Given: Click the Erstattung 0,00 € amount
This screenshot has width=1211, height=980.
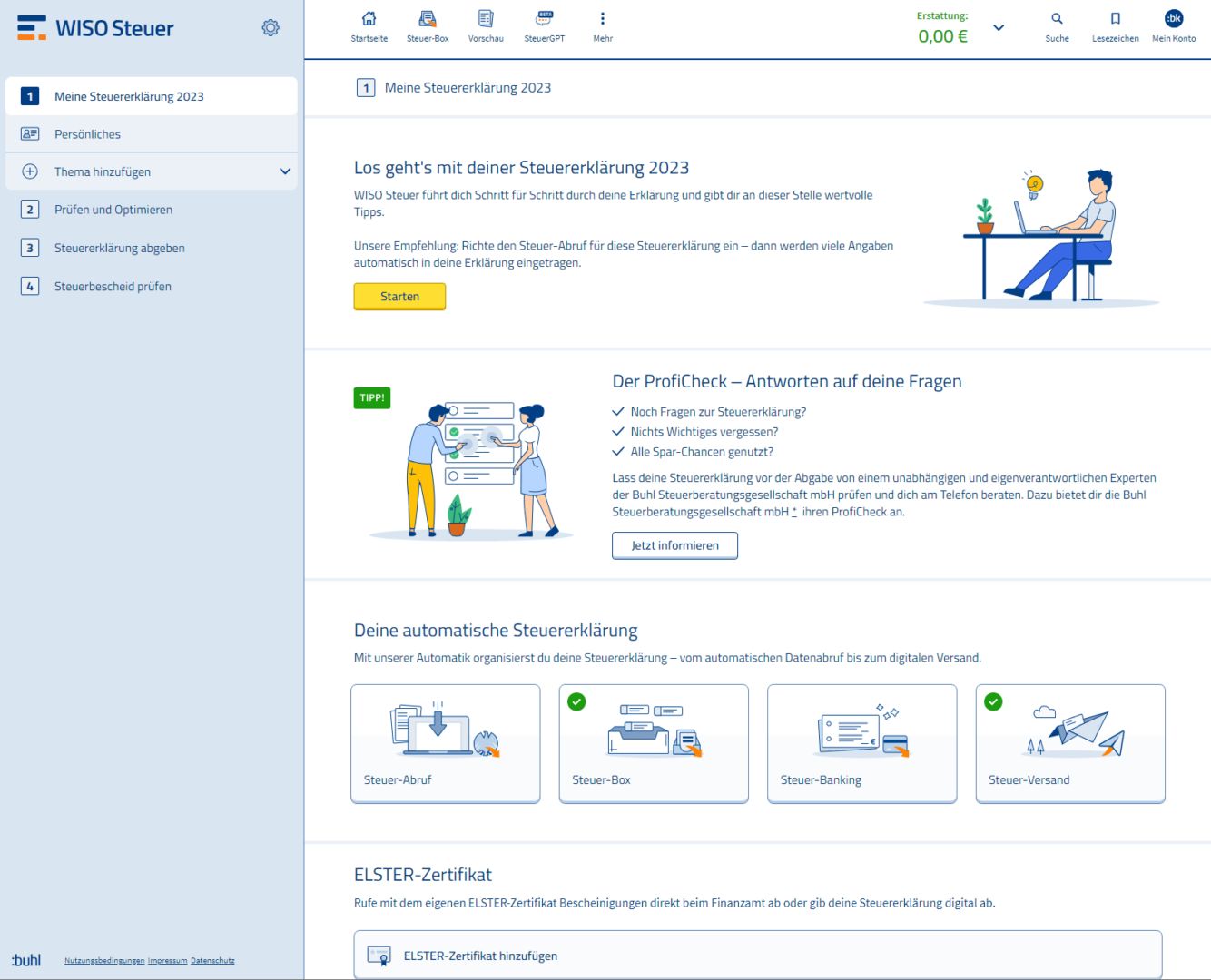Looking at the screenshot, I should pyautogui.click(x=942, y=36).
